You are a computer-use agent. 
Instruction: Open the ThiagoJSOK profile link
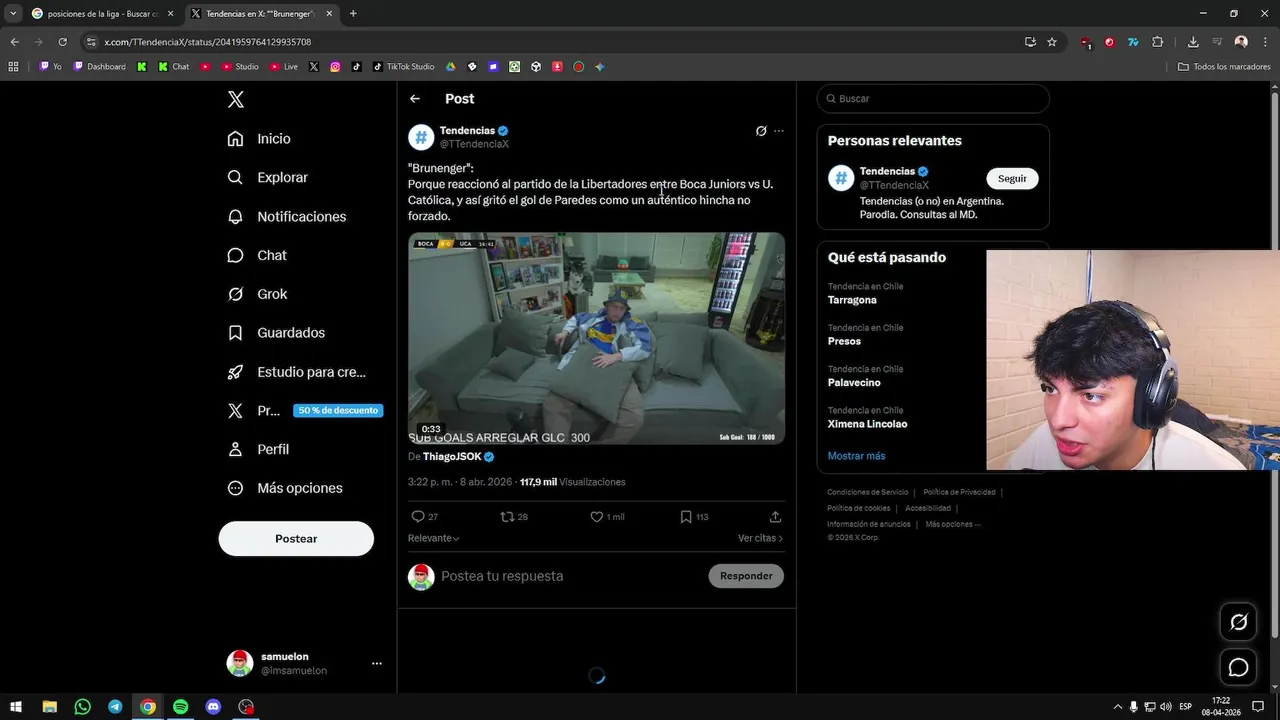[x=458, y=457]
